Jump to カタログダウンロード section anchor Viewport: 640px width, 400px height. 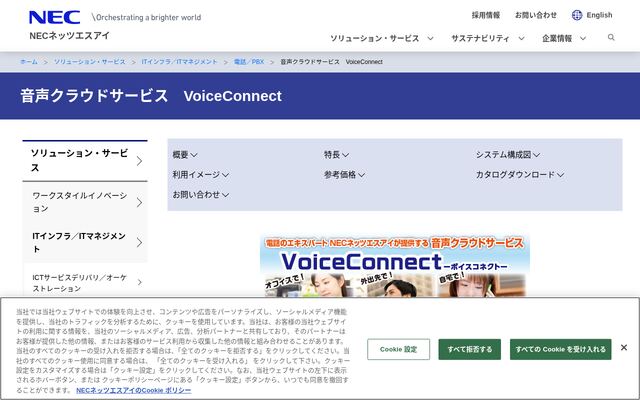click(520, 175)
